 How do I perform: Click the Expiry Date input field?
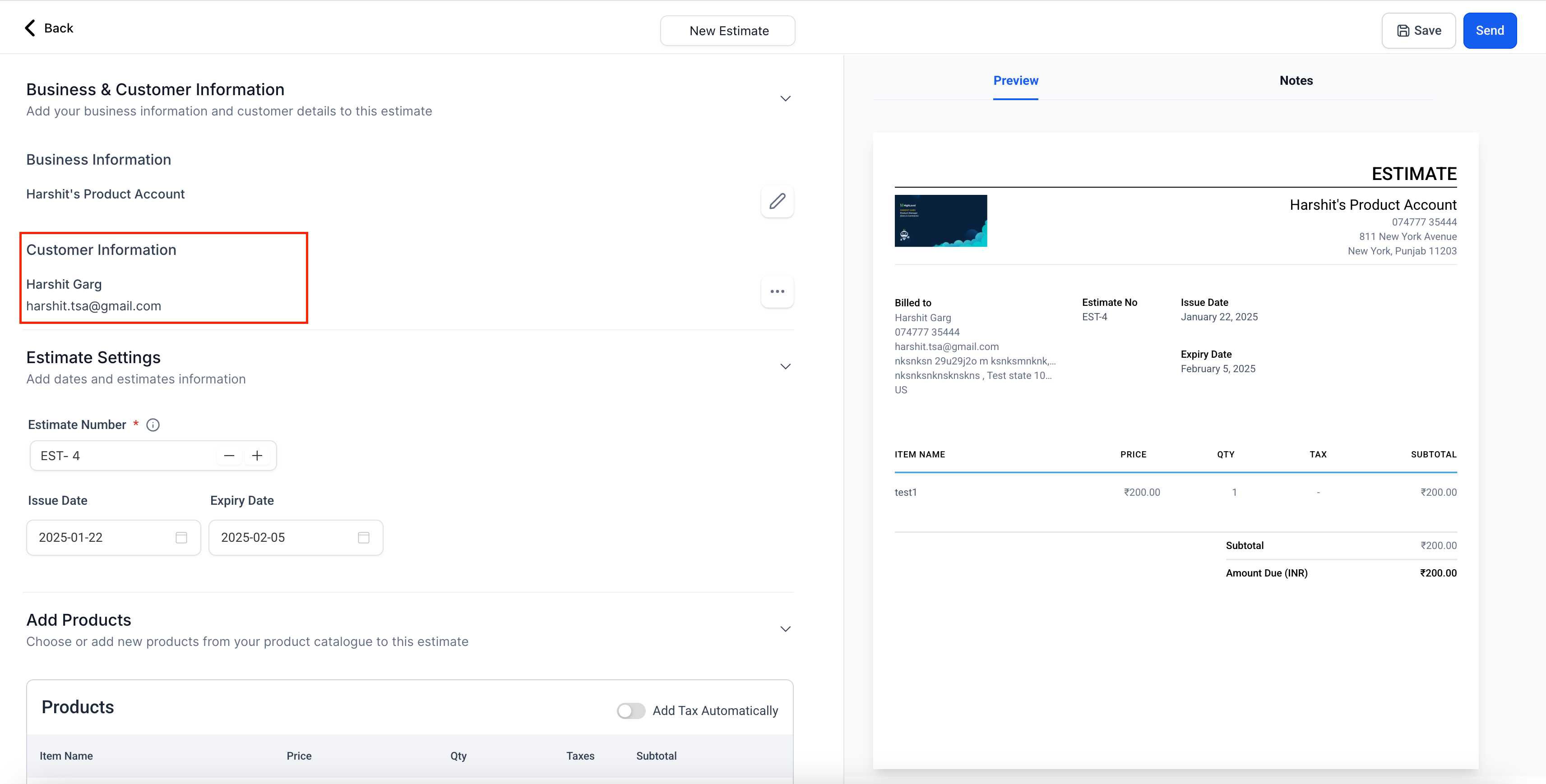(x=282, y=537)
